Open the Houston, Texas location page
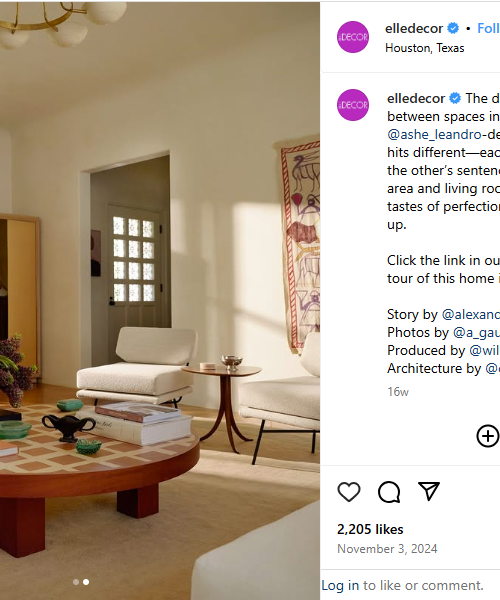500x600 pixels. 425,48
